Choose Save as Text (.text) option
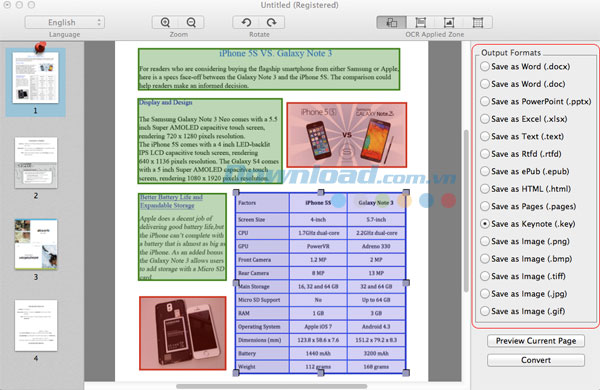600x390 pixels. point(522,136)
